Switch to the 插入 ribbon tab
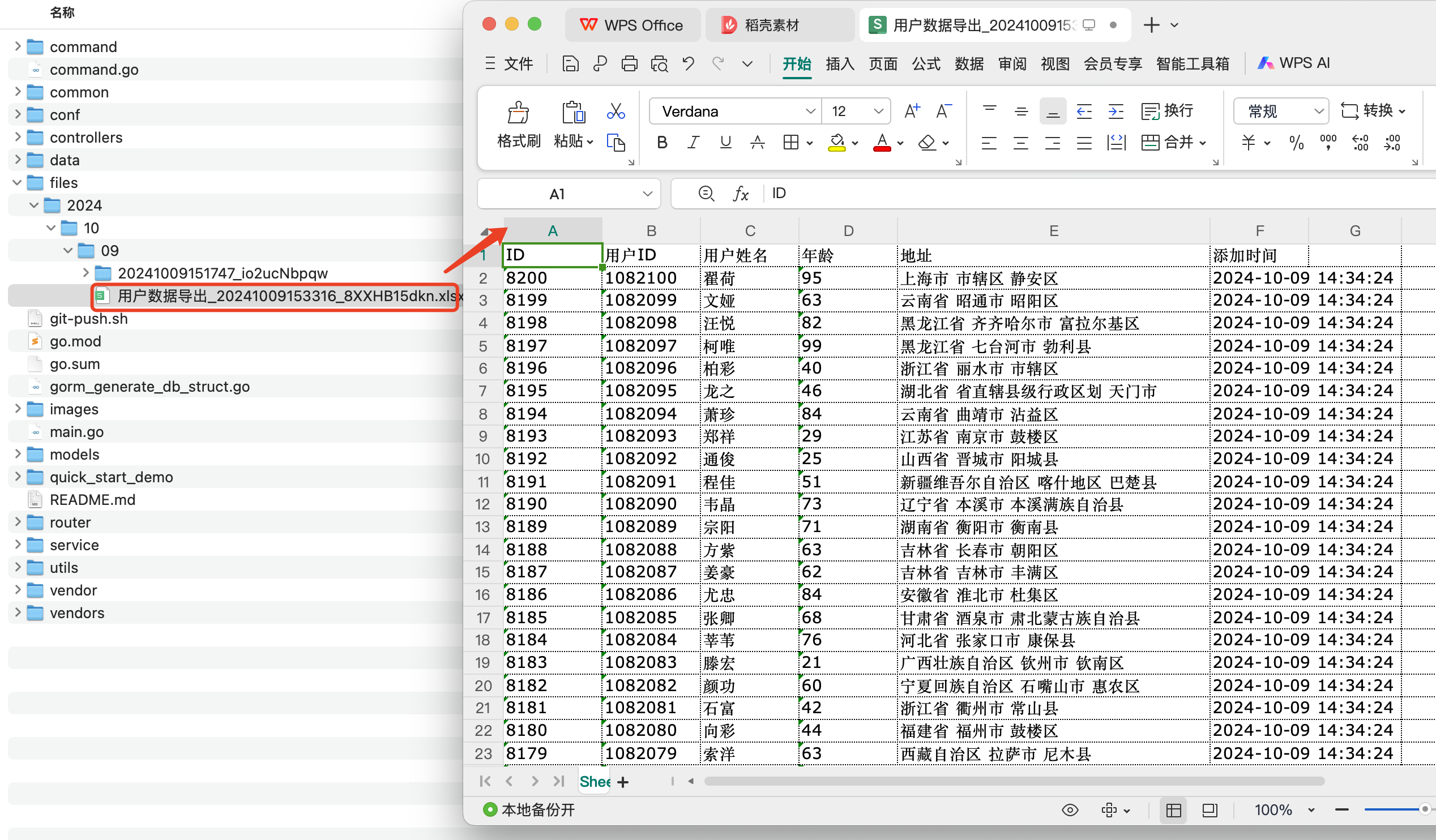Image resolution: width=1436 pixels, height=840 pixels. tap(840, 63)
